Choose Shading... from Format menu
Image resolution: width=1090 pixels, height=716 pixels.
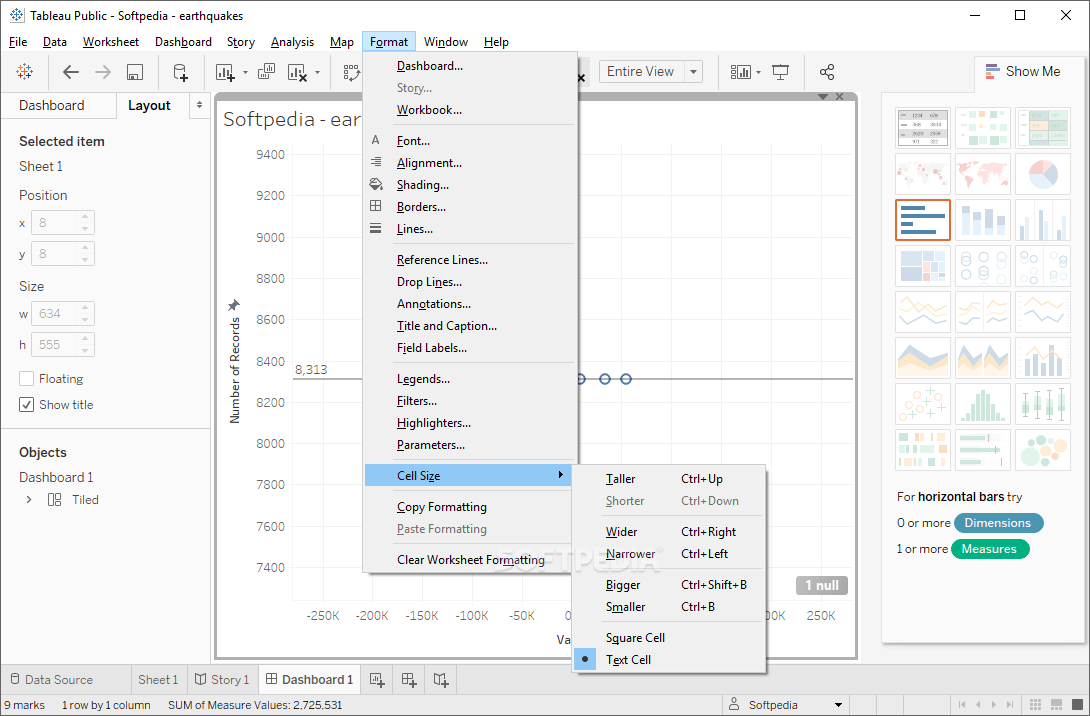point(423,185)
